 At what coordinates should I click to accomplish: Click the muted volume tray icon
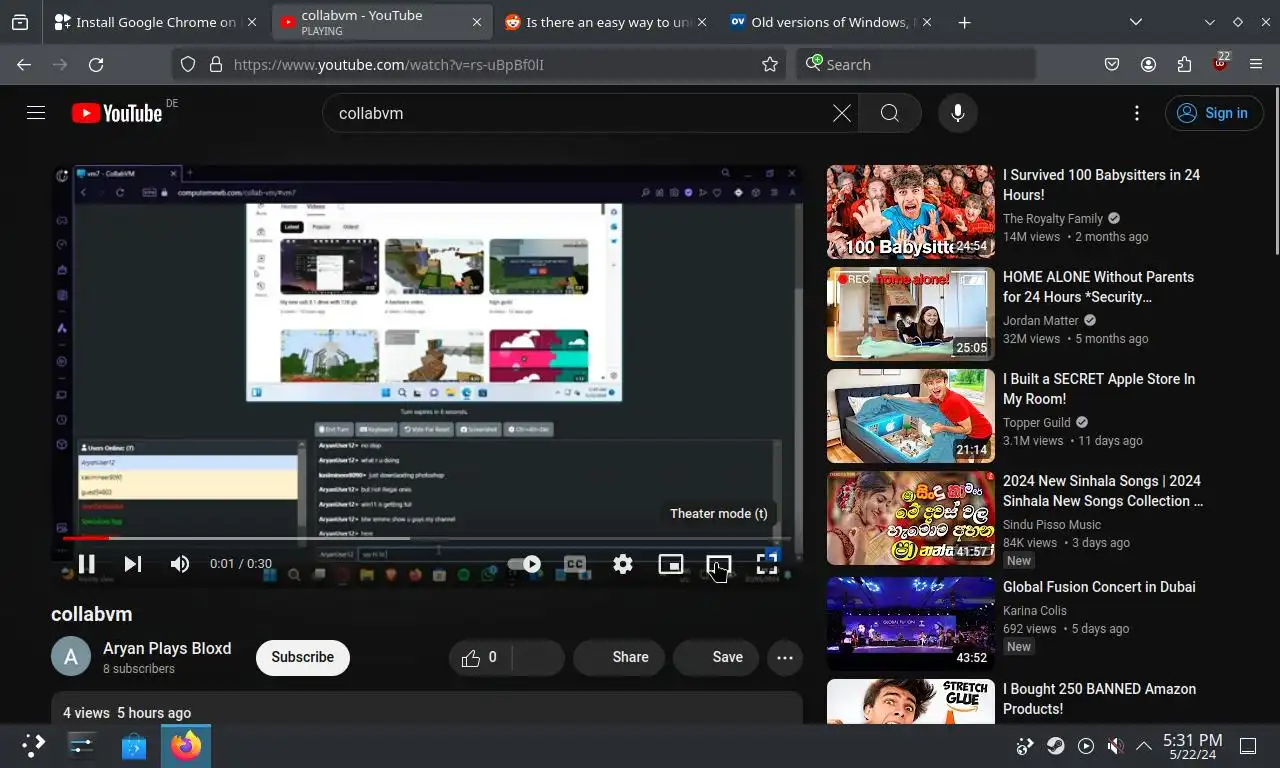click(x=1115, y=746)
